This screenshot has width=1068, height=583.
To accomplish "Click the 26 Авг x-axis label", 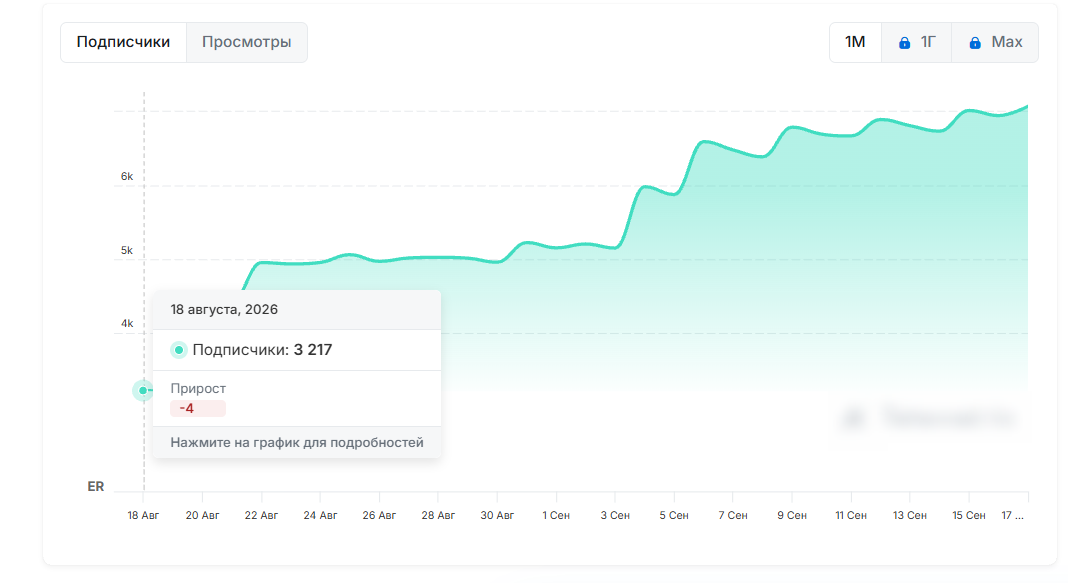I will point(379,516).
